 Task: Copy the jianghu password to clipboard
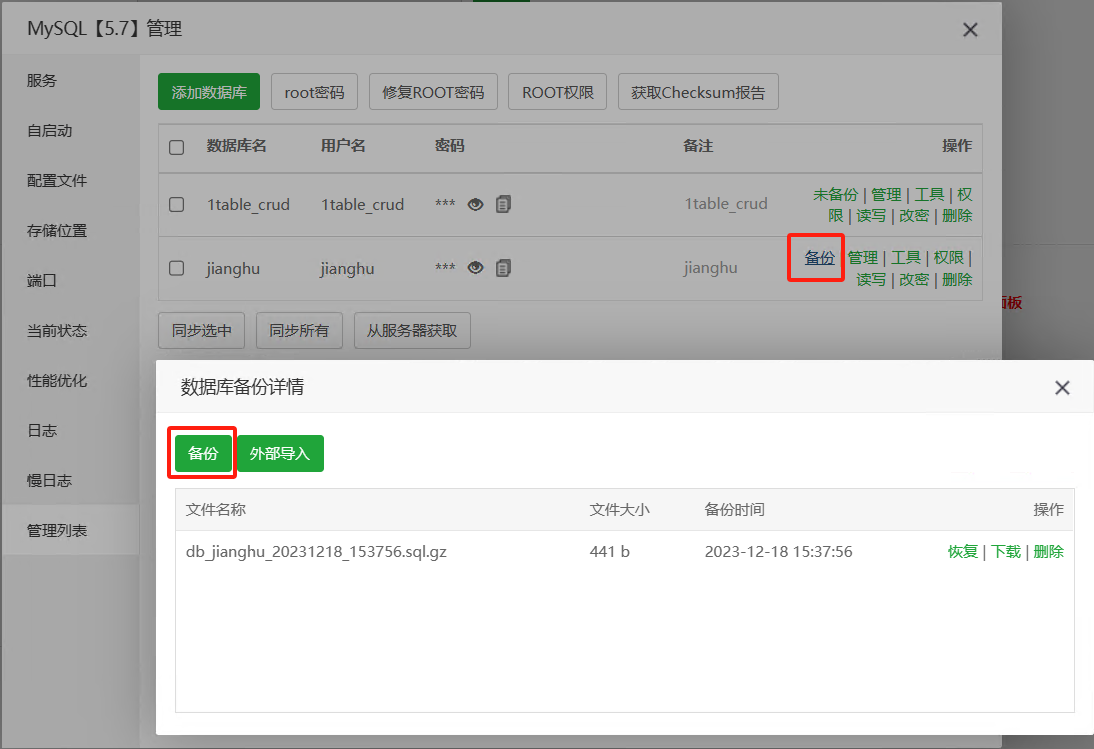[x=502, y=267]
